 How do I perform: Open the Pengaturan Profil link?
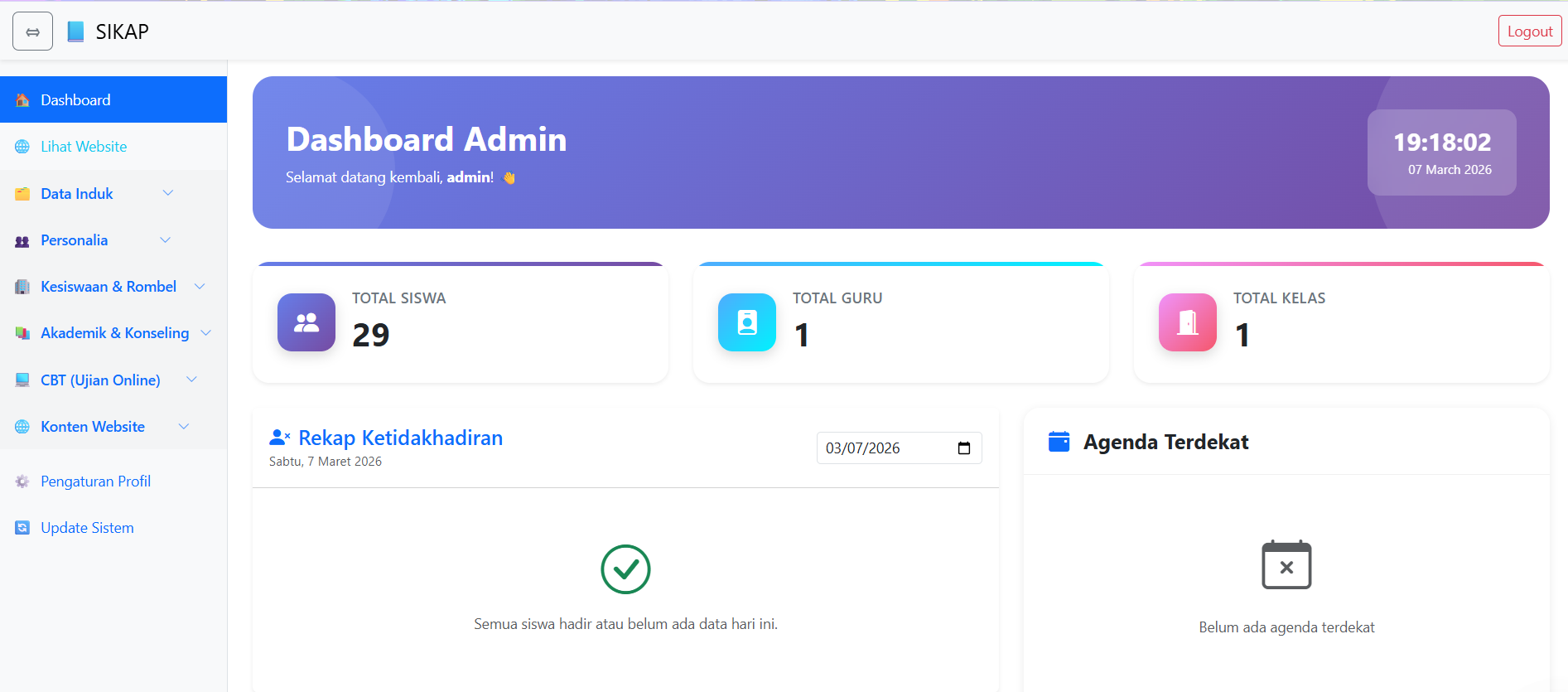(96, 481)
